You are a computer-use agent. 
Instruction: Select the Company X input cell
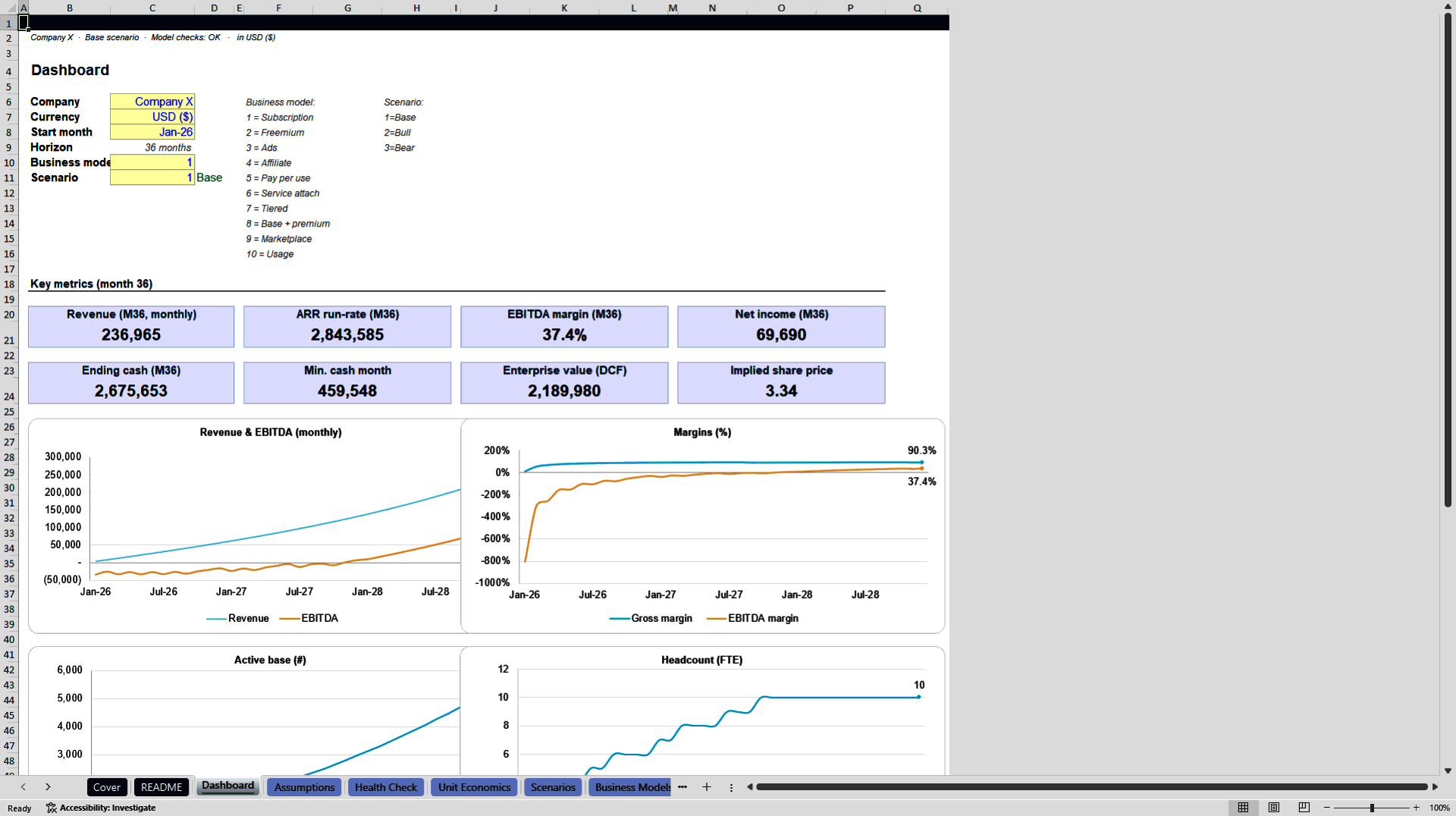point(152,102)
